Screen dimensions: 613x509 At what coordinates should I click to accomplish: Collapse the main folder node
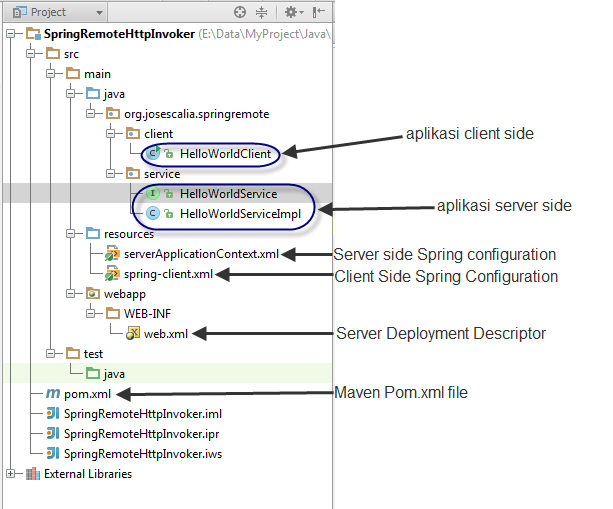(50, 73)
